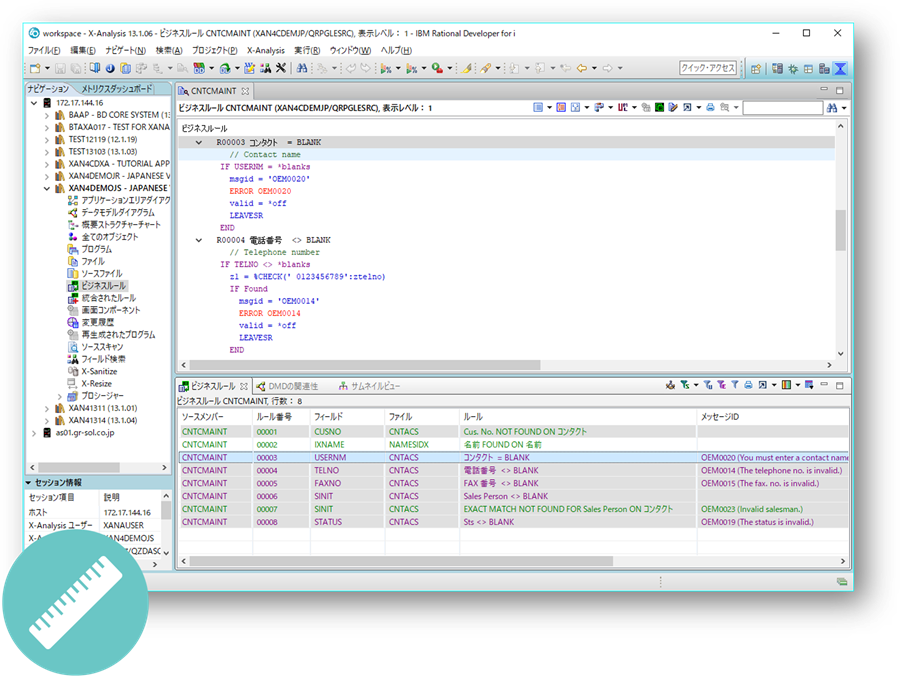Open the Open Perspective icon beside Quick Access
Image resolution: width=900 pixels, height=676 pixels.
[756, 69]
